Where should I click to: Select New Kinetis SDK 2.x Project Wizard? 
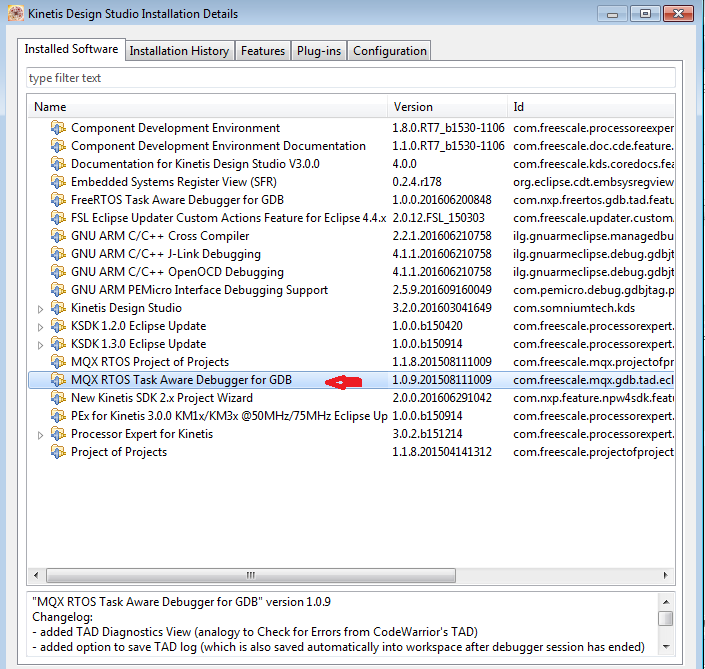click(351, 398)
